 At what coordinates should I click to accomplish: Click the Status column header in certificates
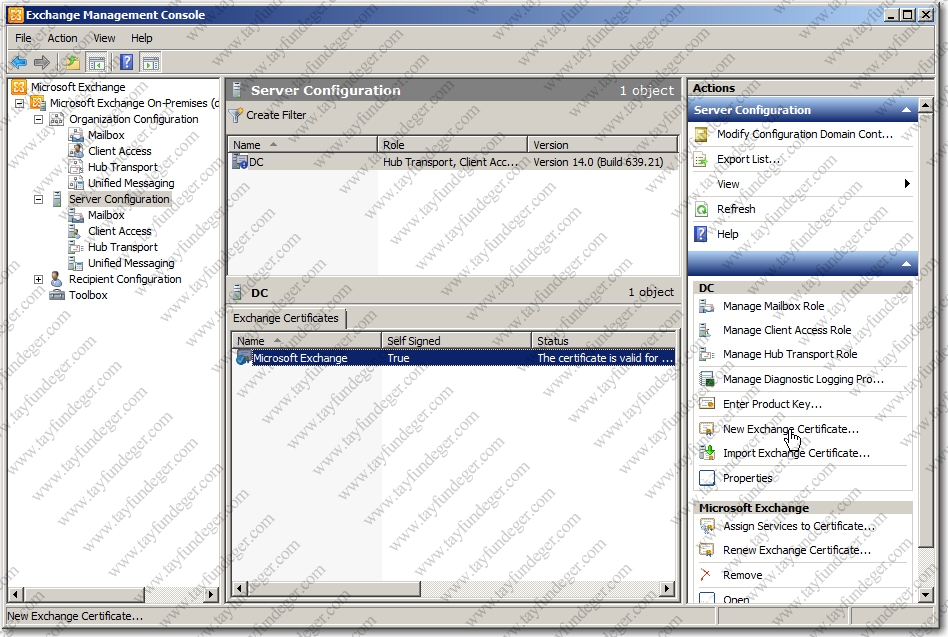coord(603,341)
